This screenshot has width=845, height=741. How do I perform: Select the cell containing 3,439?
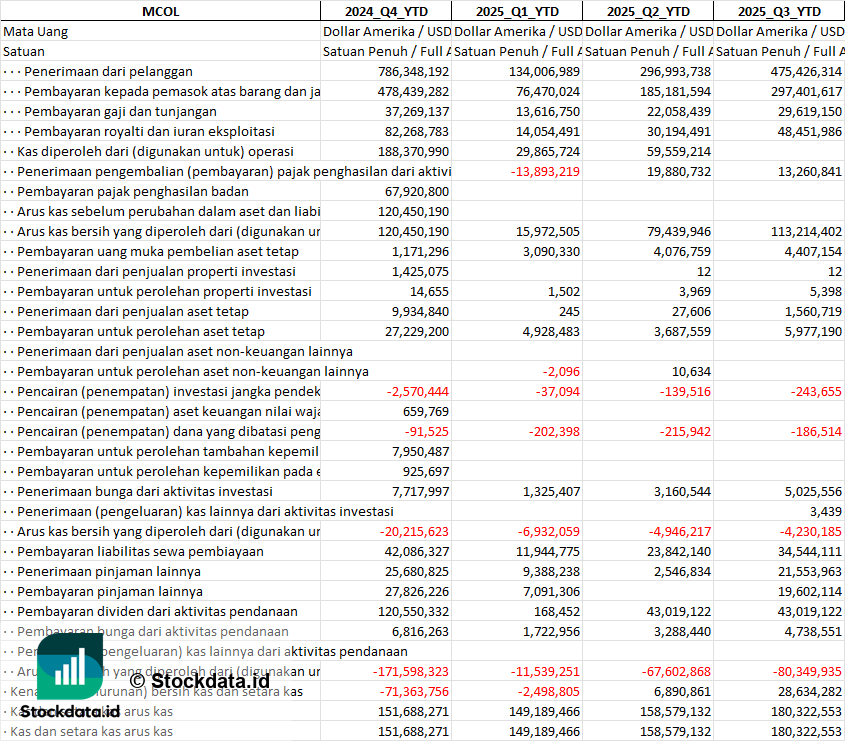[x=825, y=511]
